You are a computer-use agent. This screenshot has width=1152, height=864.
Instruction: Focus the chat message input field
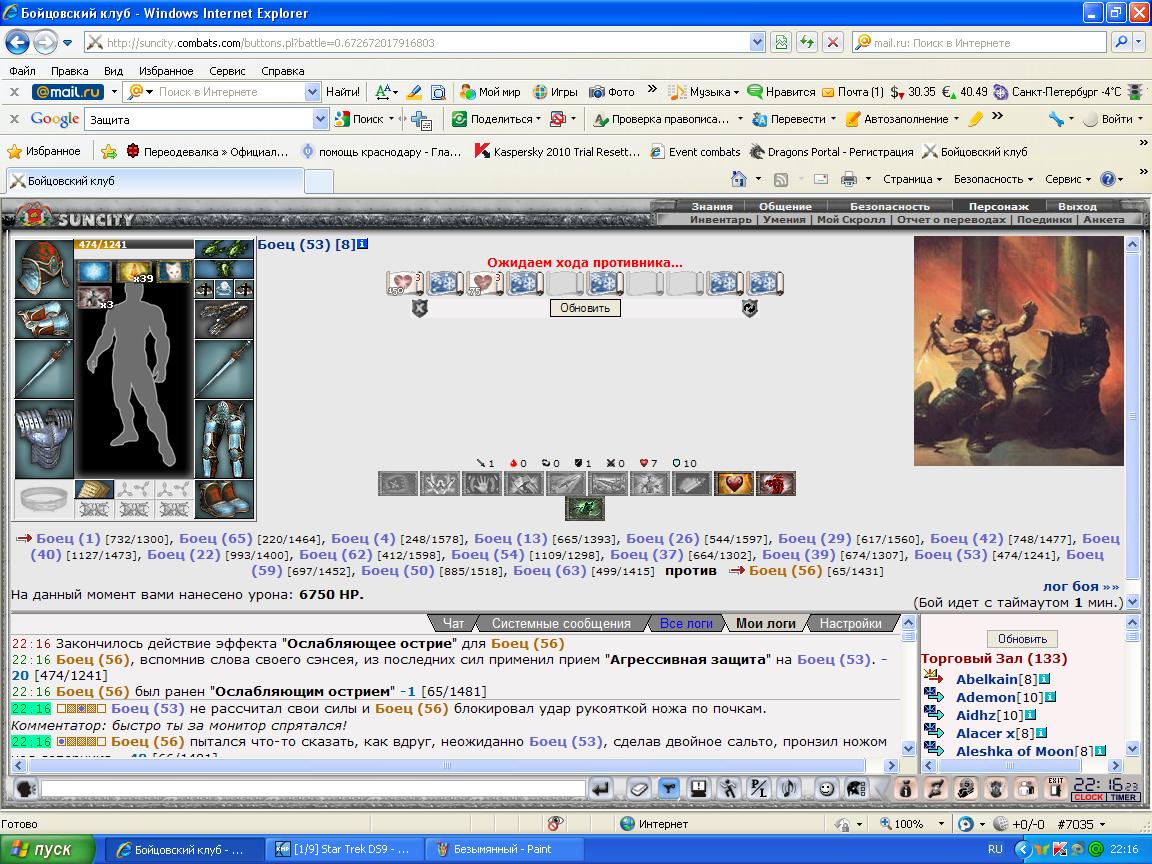pos(314,789)
